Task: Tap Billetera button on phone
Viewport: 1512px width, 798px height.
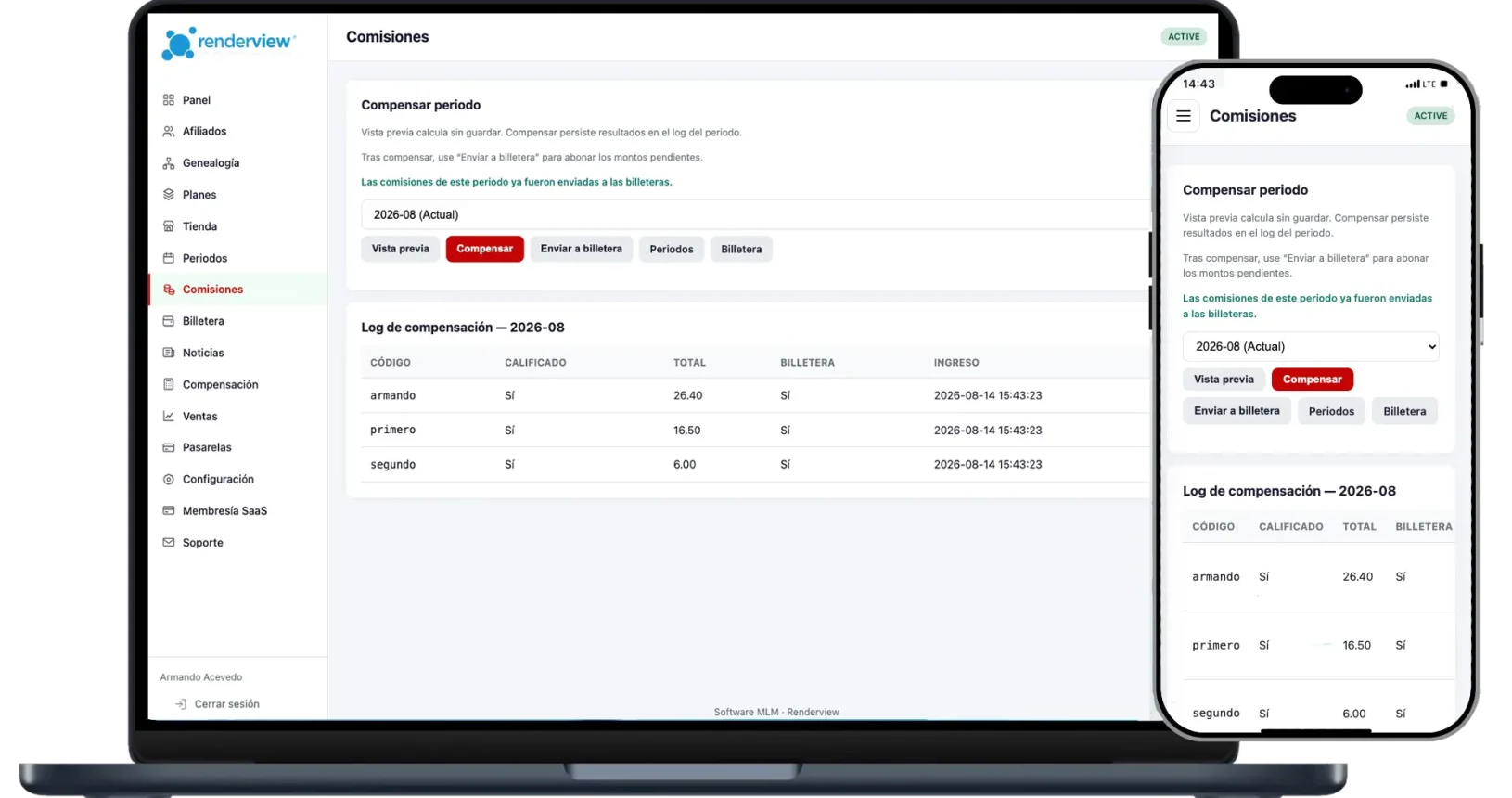Action: point(1404,411)
